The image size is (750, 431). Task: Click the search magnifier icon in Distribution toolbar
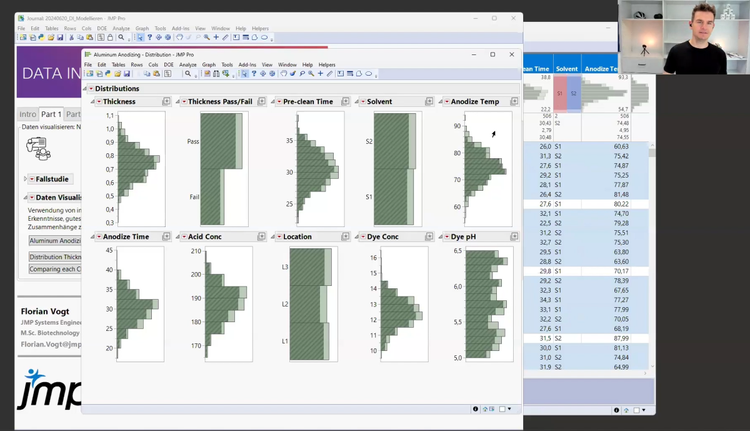pyautogui.click(x=188, y=74)
